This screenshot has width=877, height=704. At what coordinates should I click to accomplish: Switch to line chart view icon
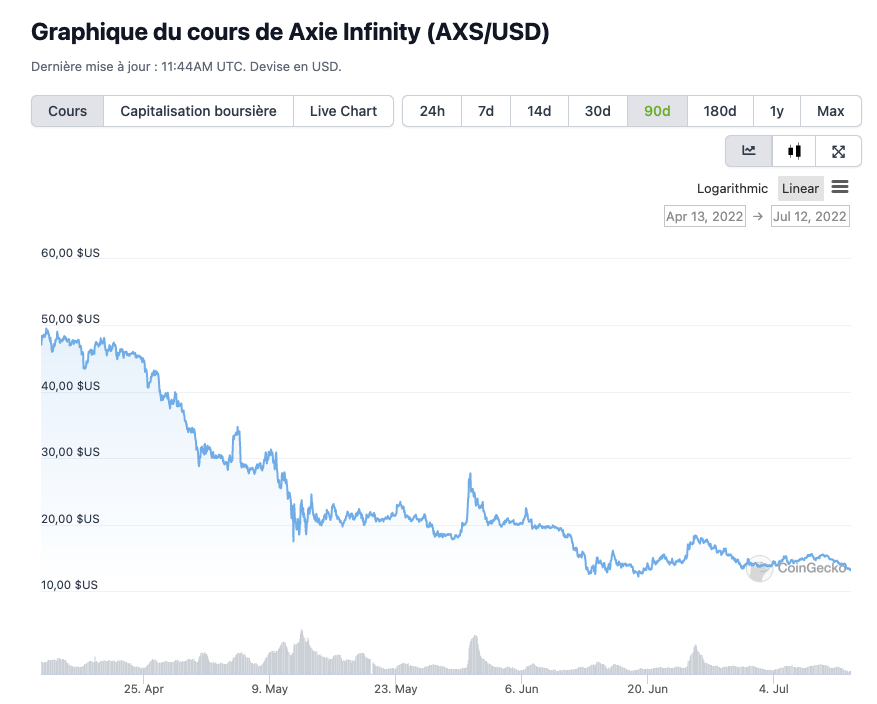(x=749, y=151)
